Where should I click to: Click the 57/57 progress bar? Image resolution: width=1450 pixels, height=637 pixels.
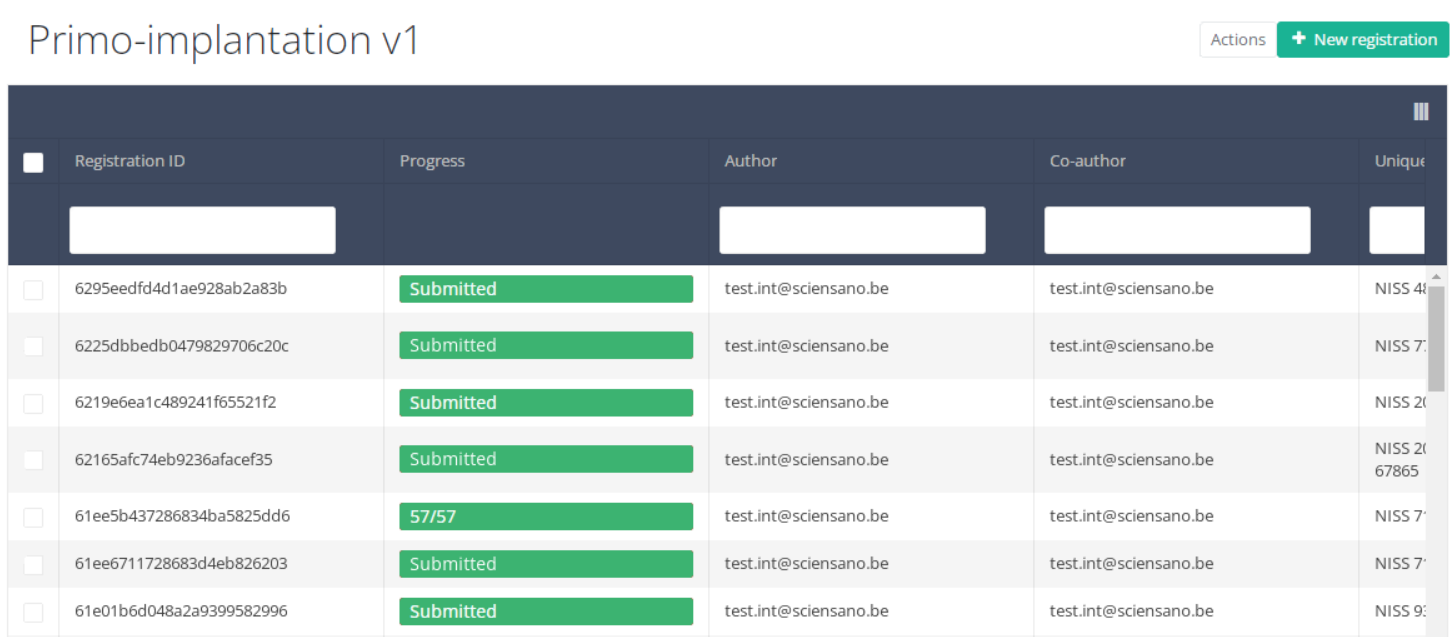pos(545,517)
